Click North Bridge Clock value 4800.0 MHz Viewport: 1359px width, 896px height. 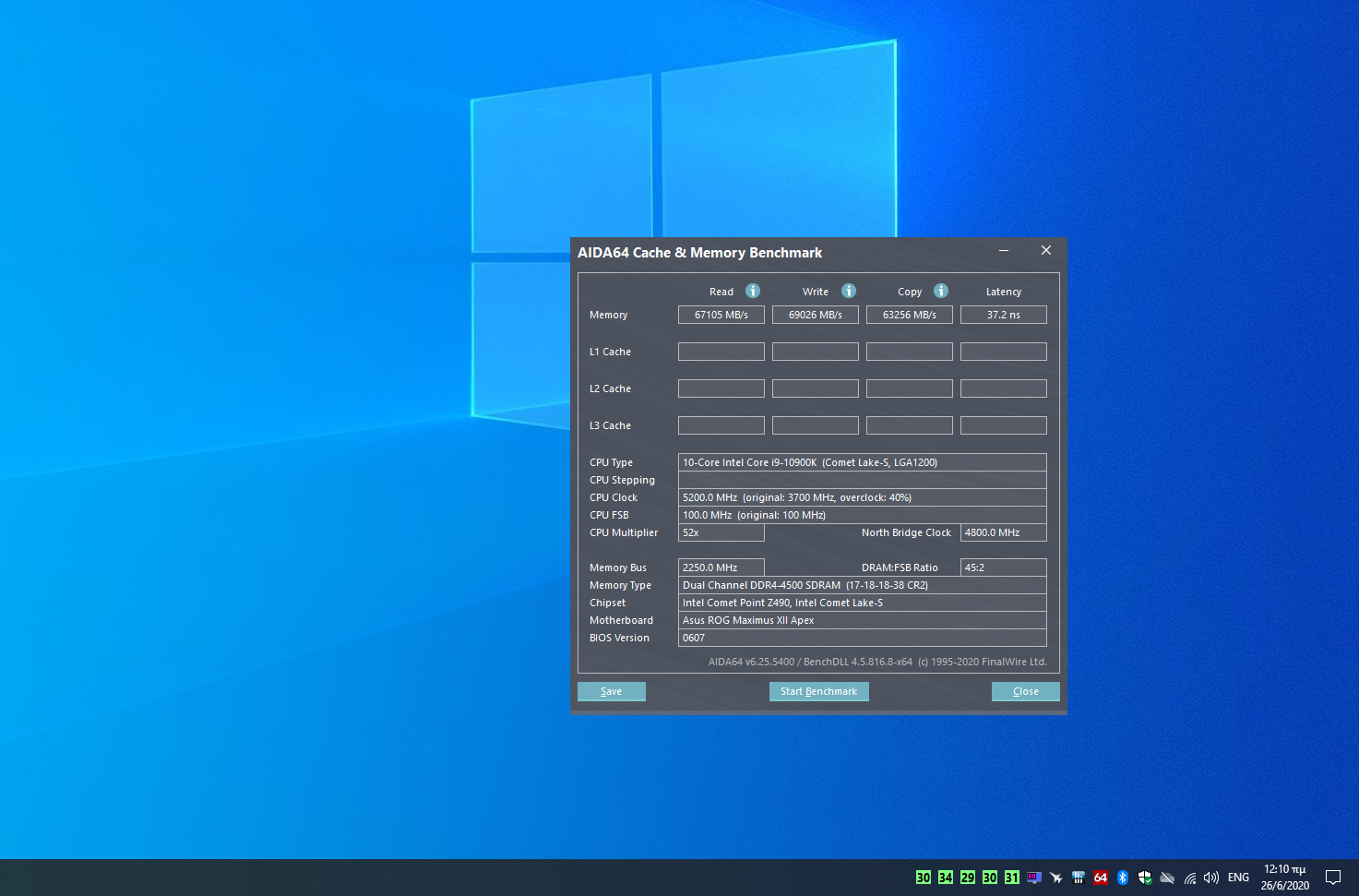click(x=1004, y=532)
